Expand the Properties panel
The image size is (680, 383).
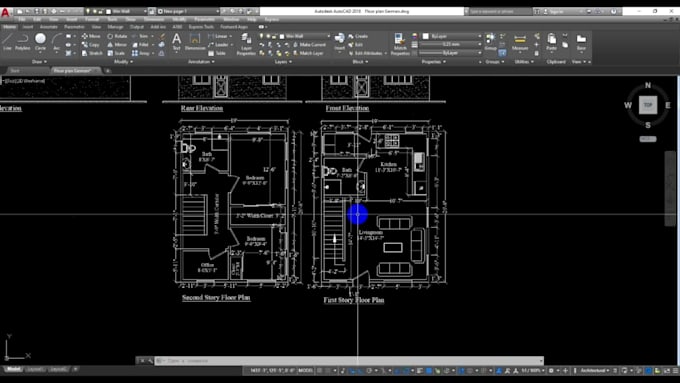click(x=434, y=62)
